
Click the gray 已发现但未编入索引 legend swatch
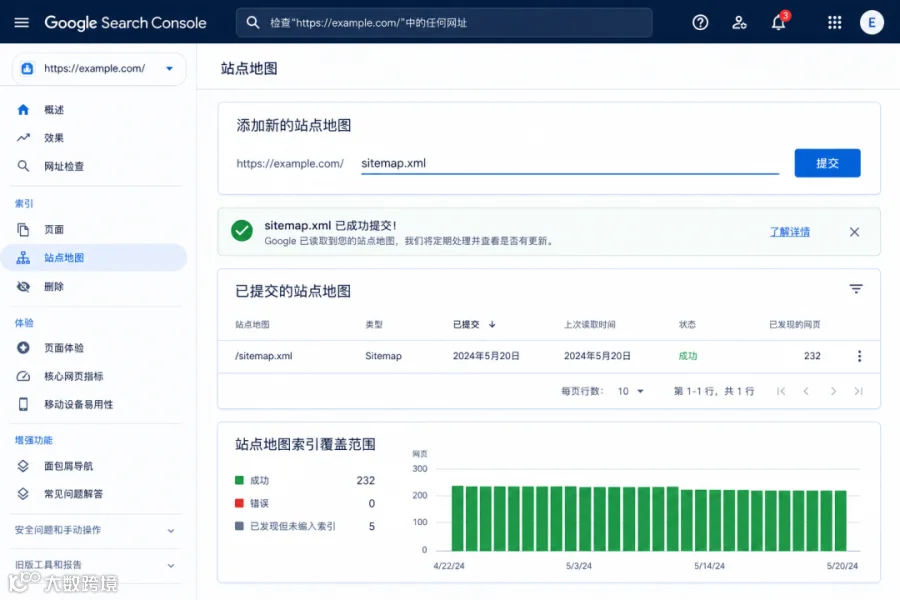pos(239,526)
